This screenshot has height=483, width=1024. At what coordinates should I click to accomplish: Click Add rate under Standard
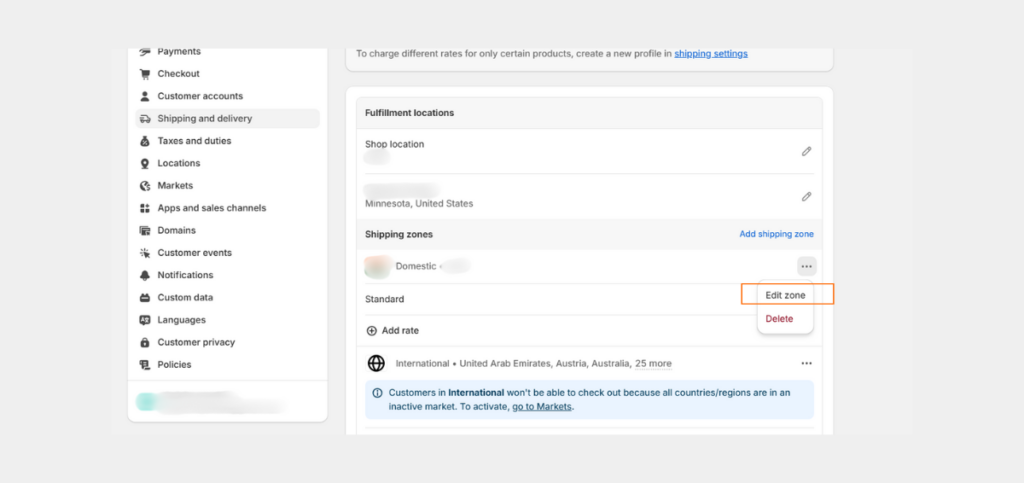392,331
